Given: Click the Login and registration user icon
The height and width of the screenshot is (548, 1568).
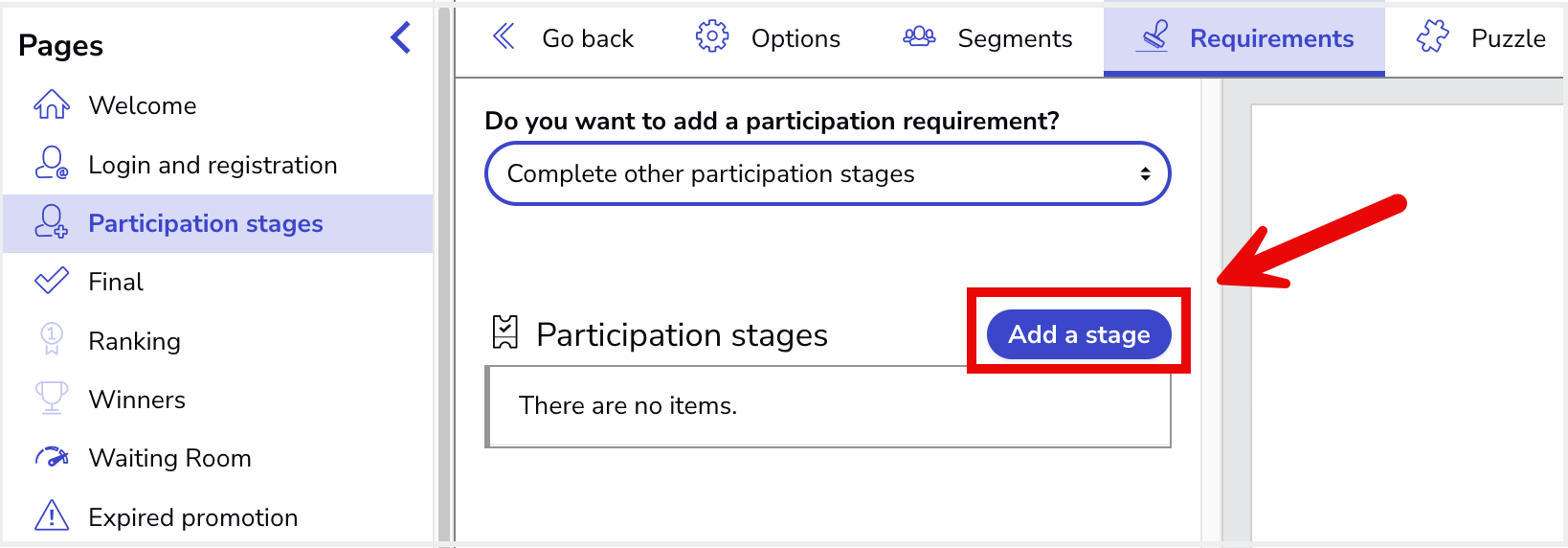Looking at the screenshot, I should click(x=52, y=163).
